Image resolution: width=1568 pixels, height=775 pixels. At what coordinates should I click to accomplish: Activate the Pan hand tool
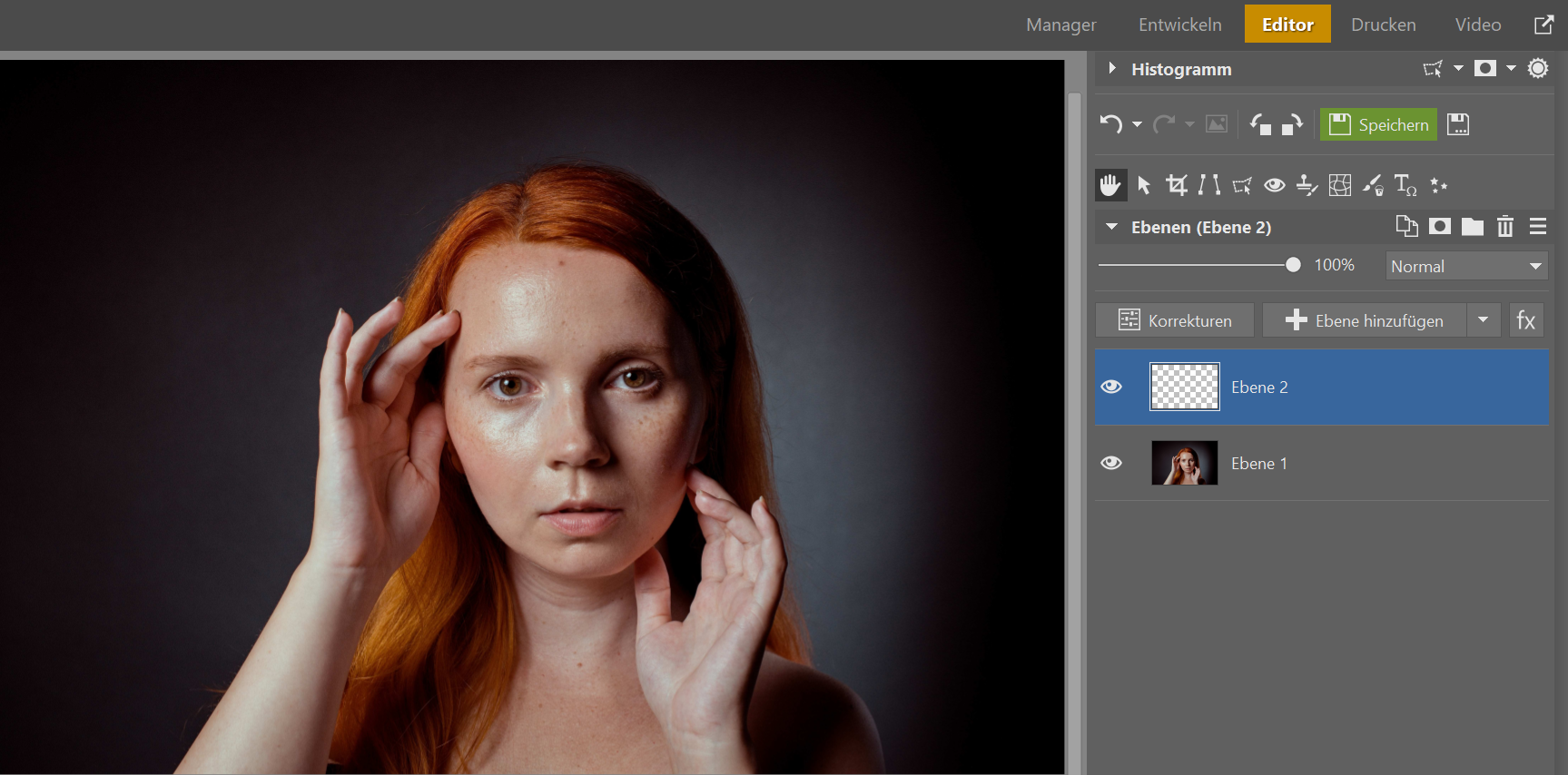1110,185
